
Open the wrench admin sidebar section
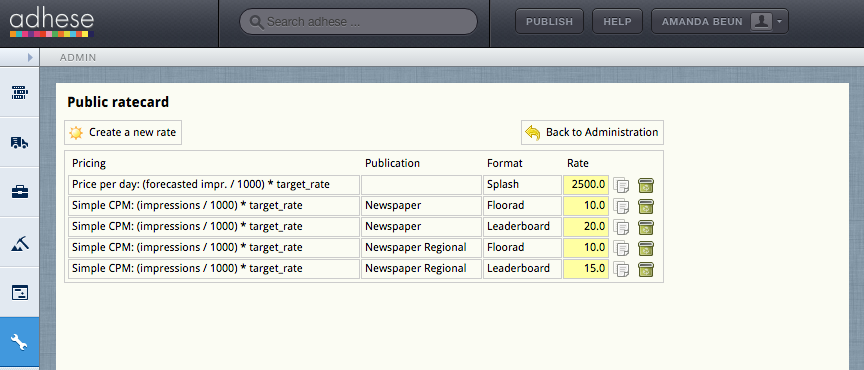(20, 343)
